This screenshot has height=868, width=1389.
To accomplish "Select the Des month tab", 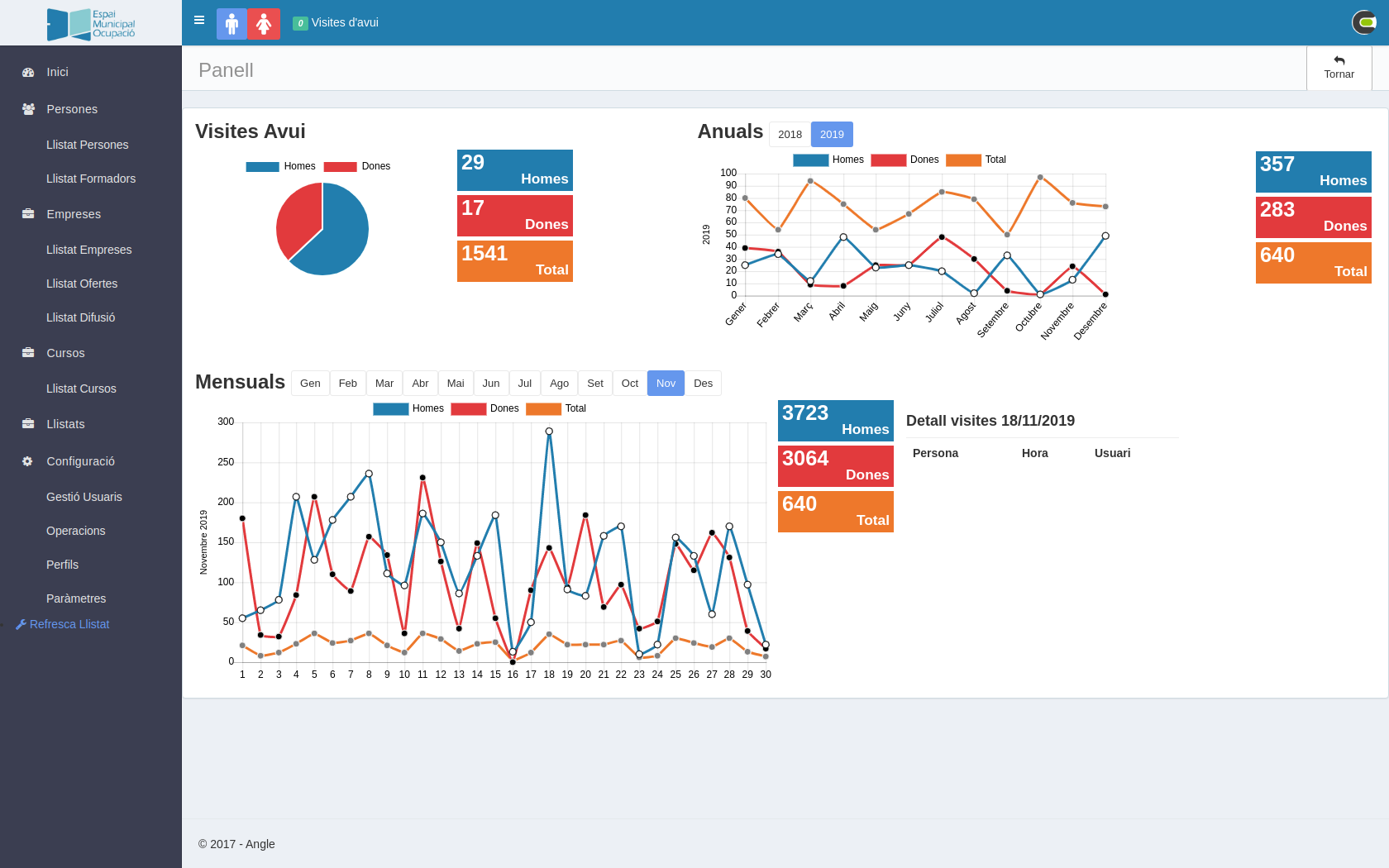I will pyautogui.click(x=704, y=384).
